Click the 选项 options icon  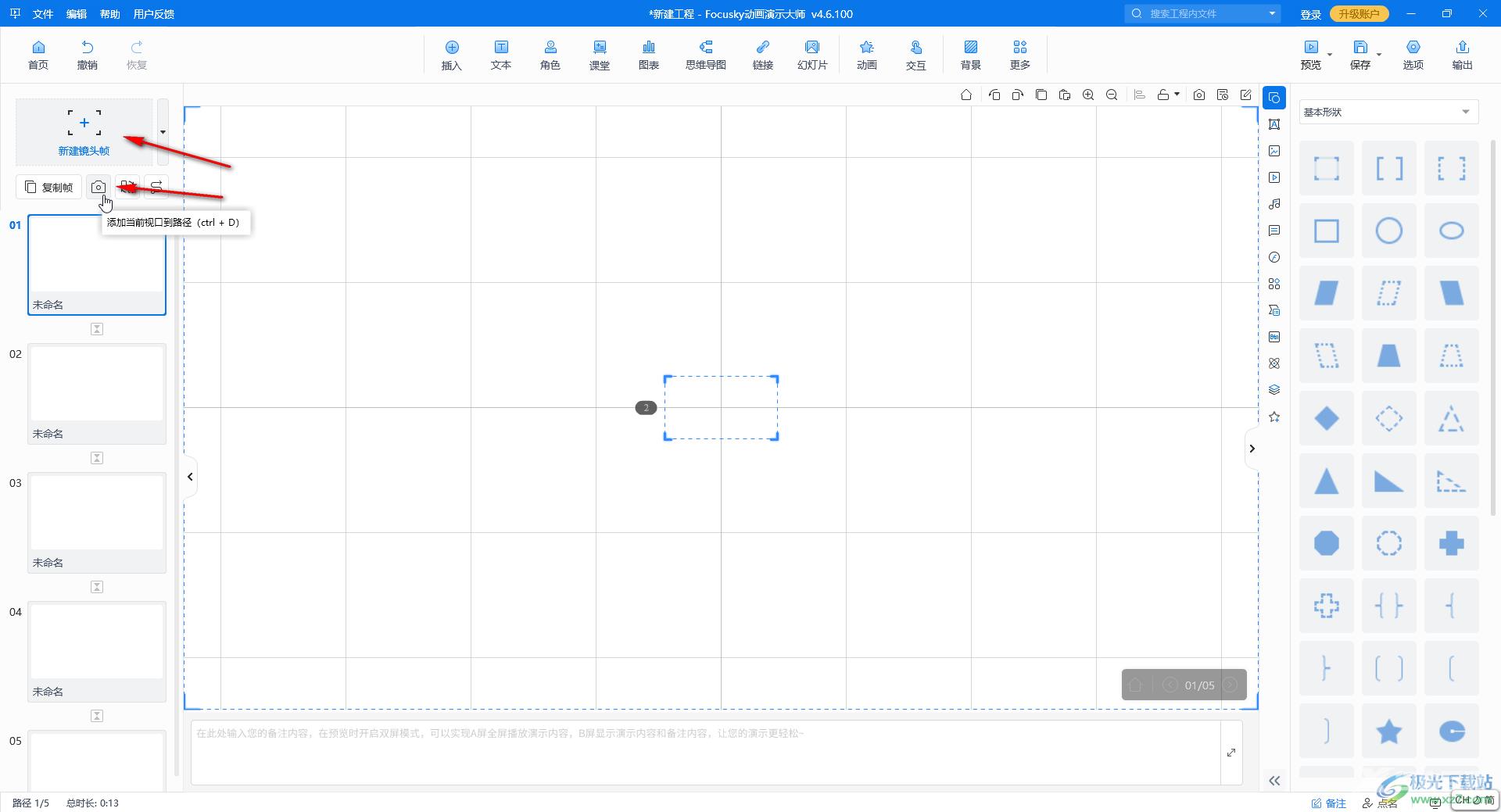(1413, 55)
